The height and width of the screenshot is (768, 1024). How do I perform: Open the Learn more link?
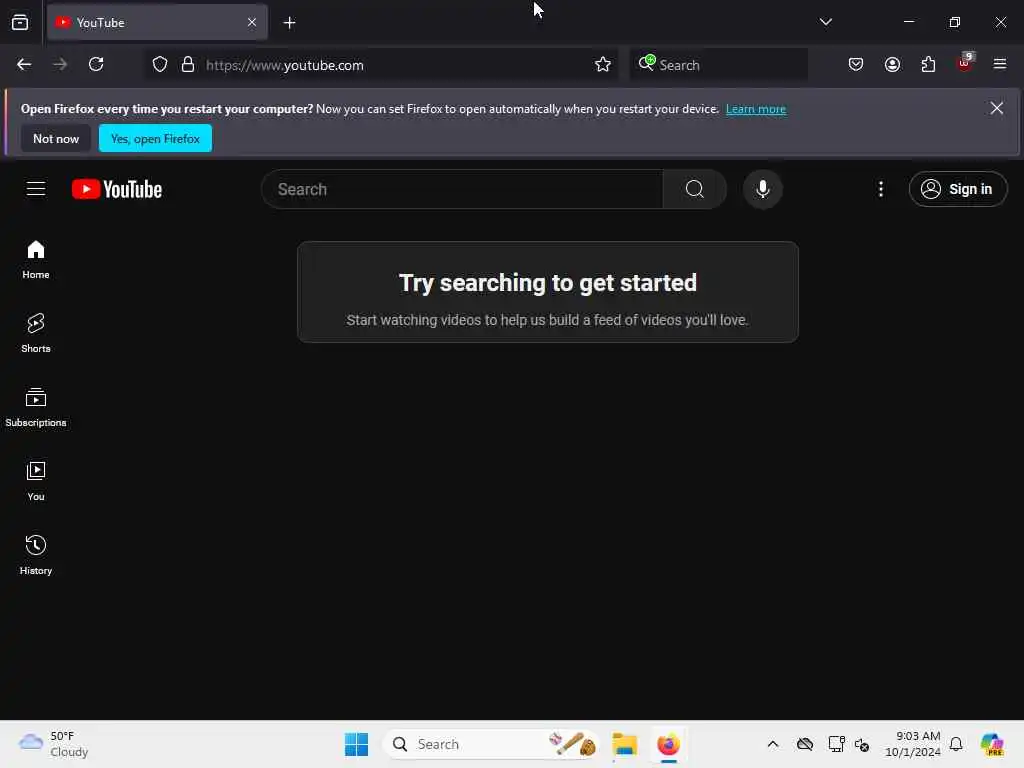pos(756,109)
